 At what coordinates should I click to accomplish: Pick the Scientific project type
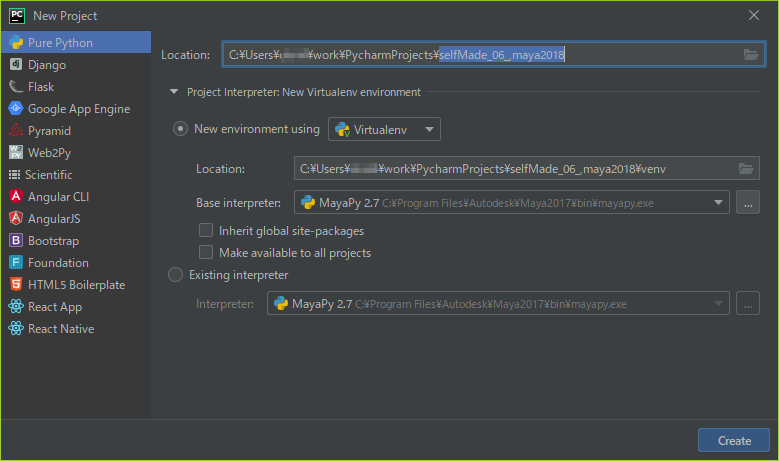tap(76, 174)
